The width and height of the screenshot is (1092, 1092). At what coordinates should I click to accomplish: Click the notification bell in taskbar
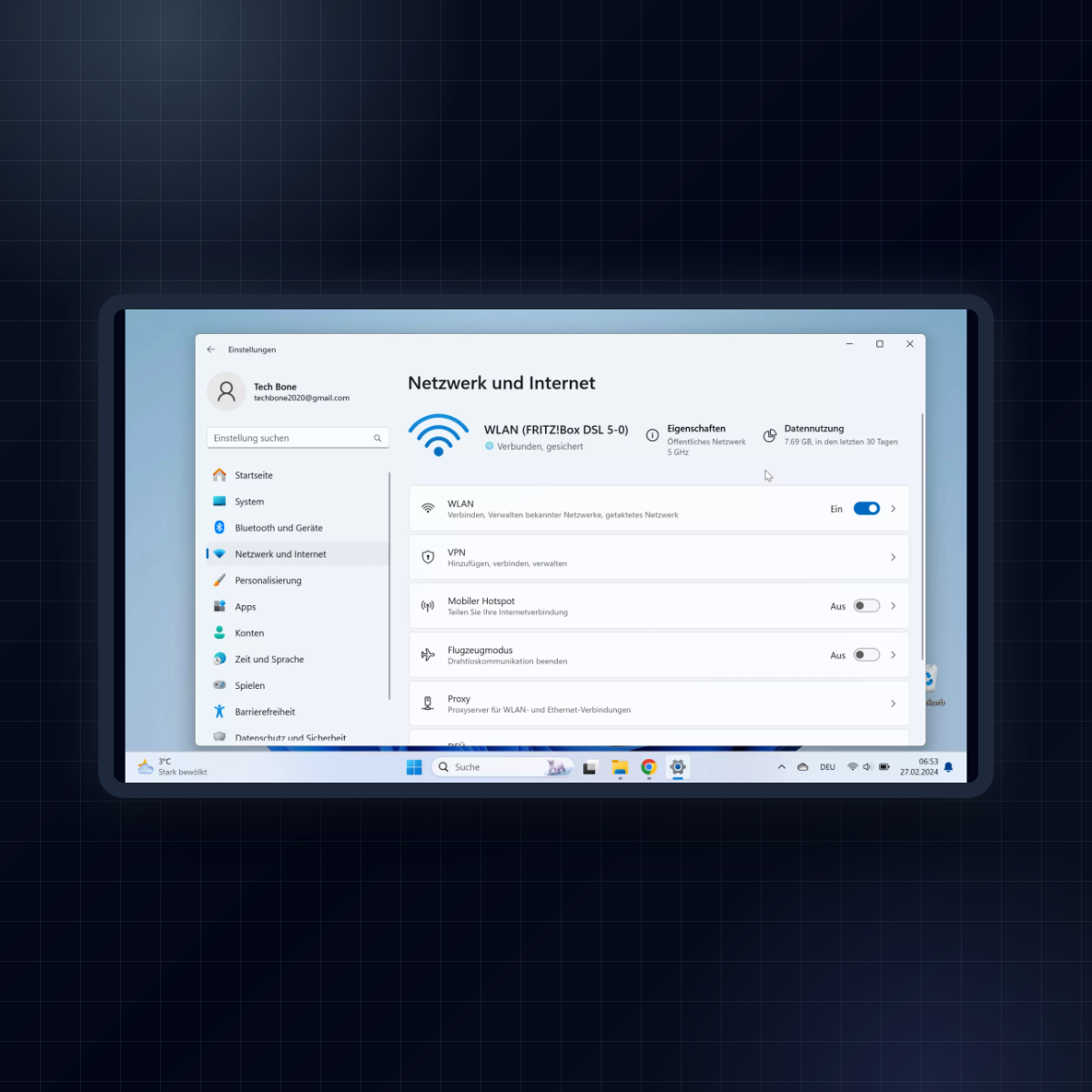pos(948,767)
